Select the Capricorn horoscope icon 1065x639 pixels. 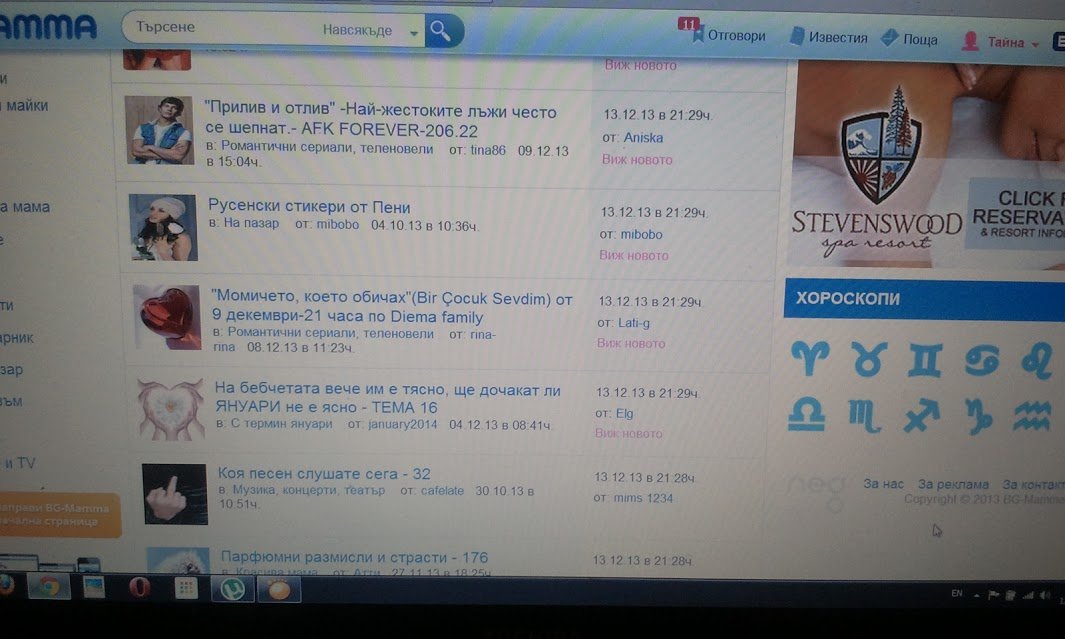point(978,417)
